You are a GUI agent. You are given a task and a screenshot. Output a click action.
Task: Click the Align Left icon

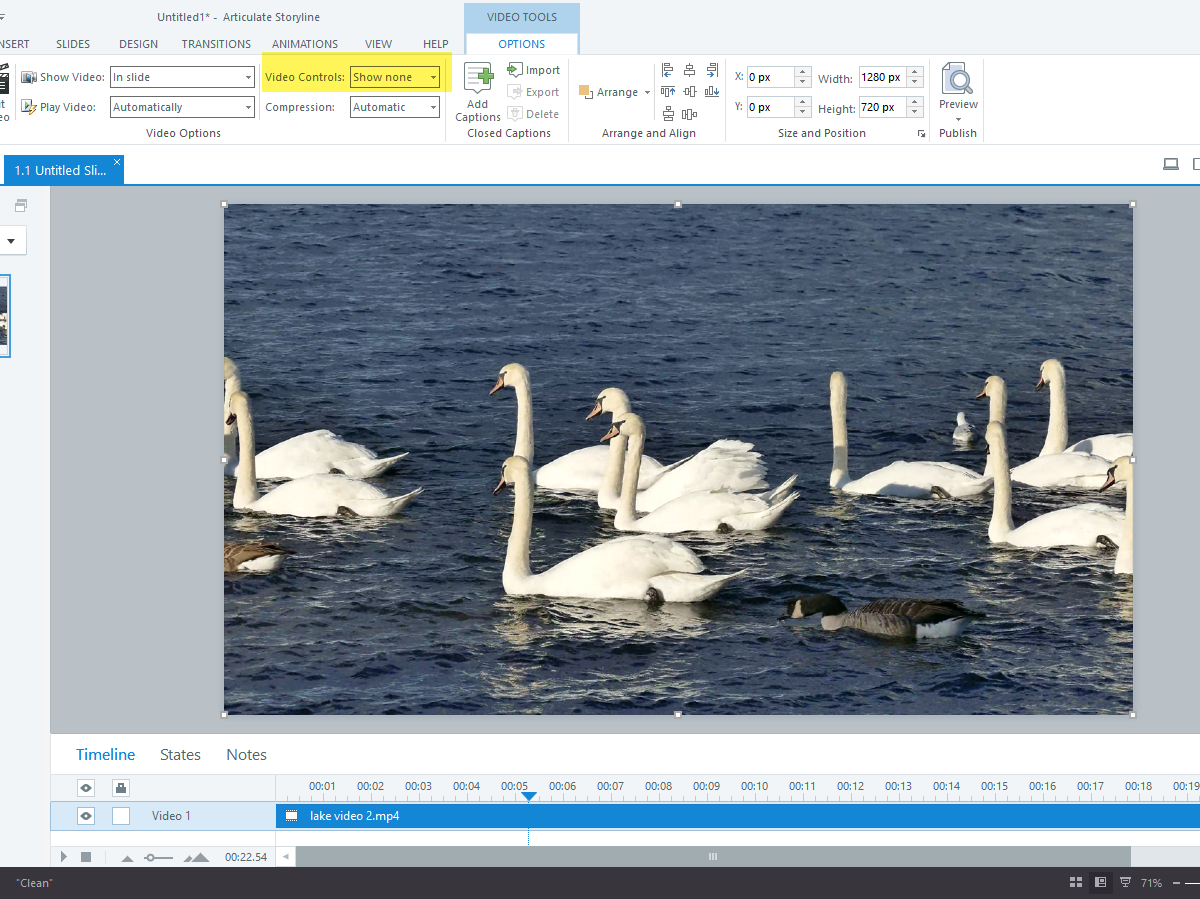[667, 70]
